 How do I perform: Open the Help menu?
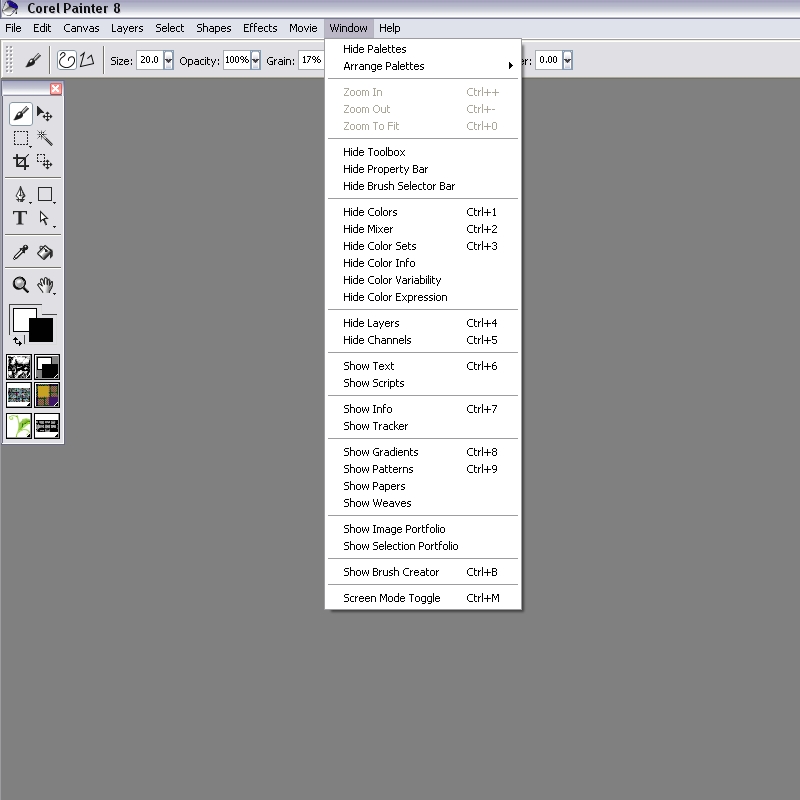390,28
